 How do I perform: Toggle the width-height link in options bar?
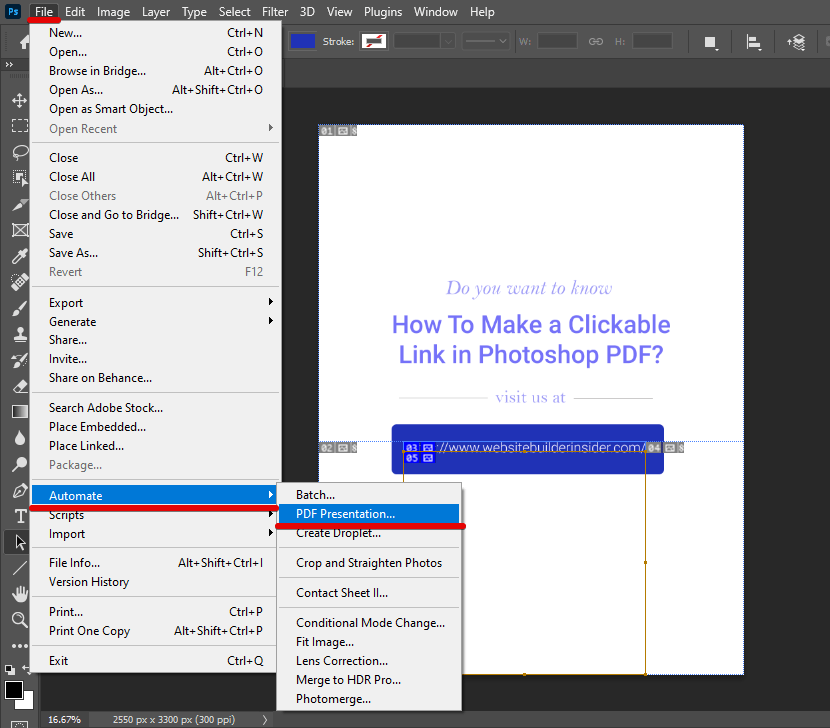[595, 41]
